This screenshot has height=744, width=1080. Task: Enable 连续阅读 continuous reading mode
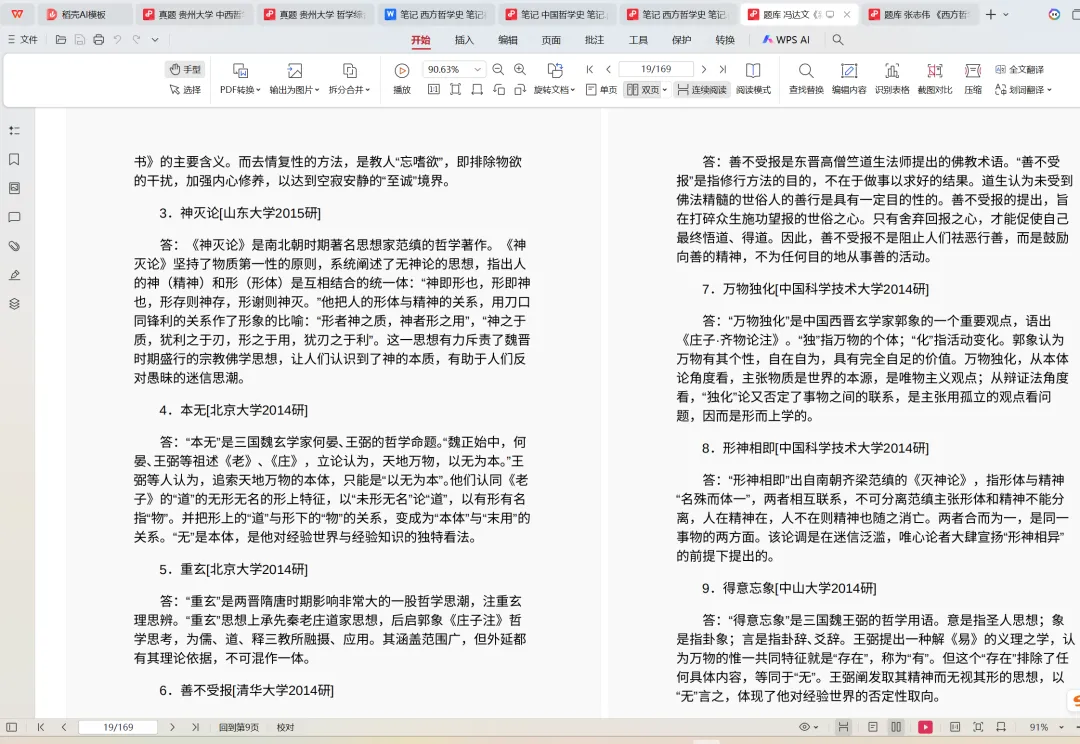coord(703,90)
